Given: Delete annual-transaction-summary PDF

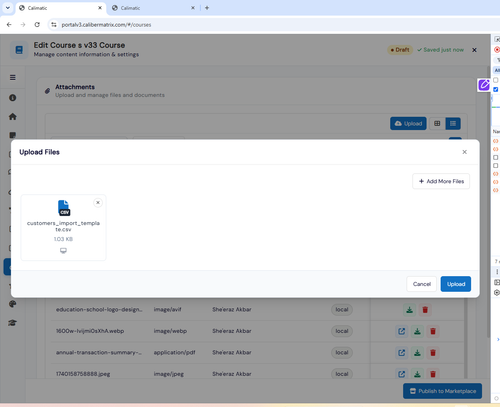Looking at the screenshot, I should [x=433, y=353].
